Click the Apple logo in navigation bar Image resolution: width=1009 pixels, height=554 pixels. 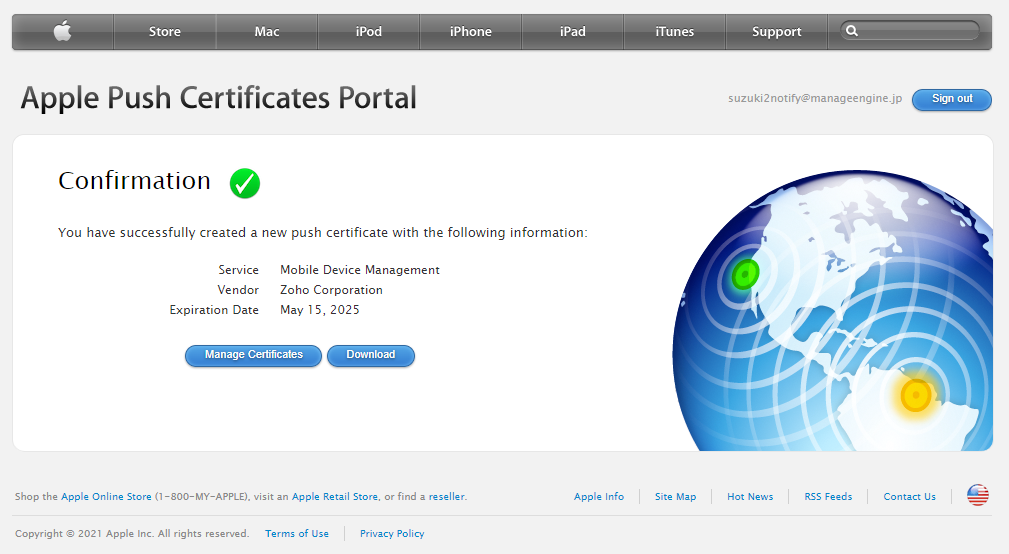62,32
